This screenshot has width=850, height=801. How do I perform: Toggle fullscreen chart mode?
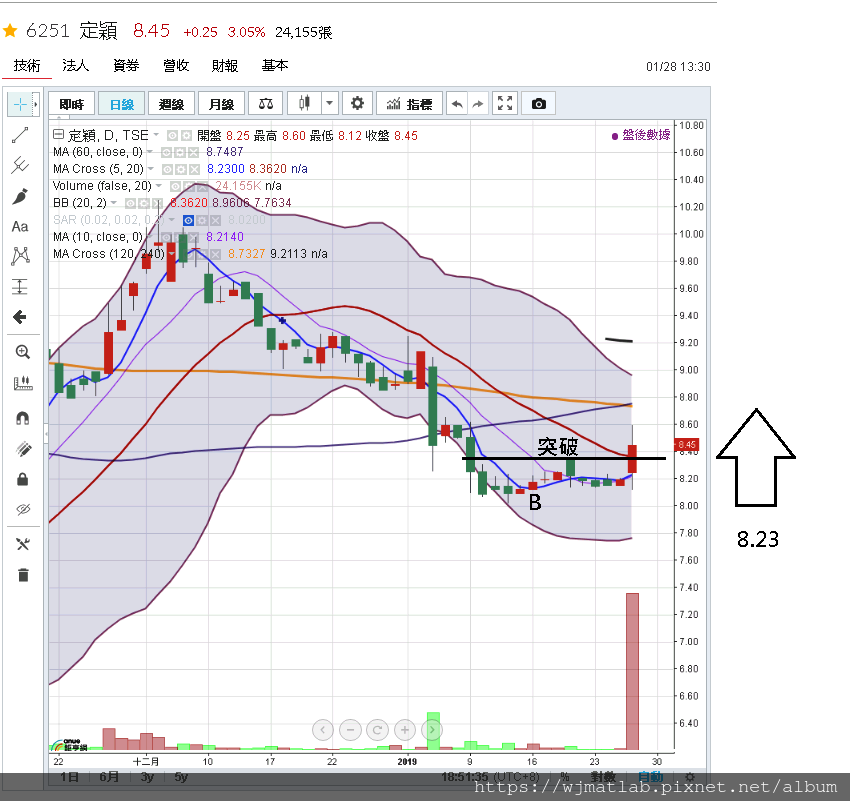(505, 104)
